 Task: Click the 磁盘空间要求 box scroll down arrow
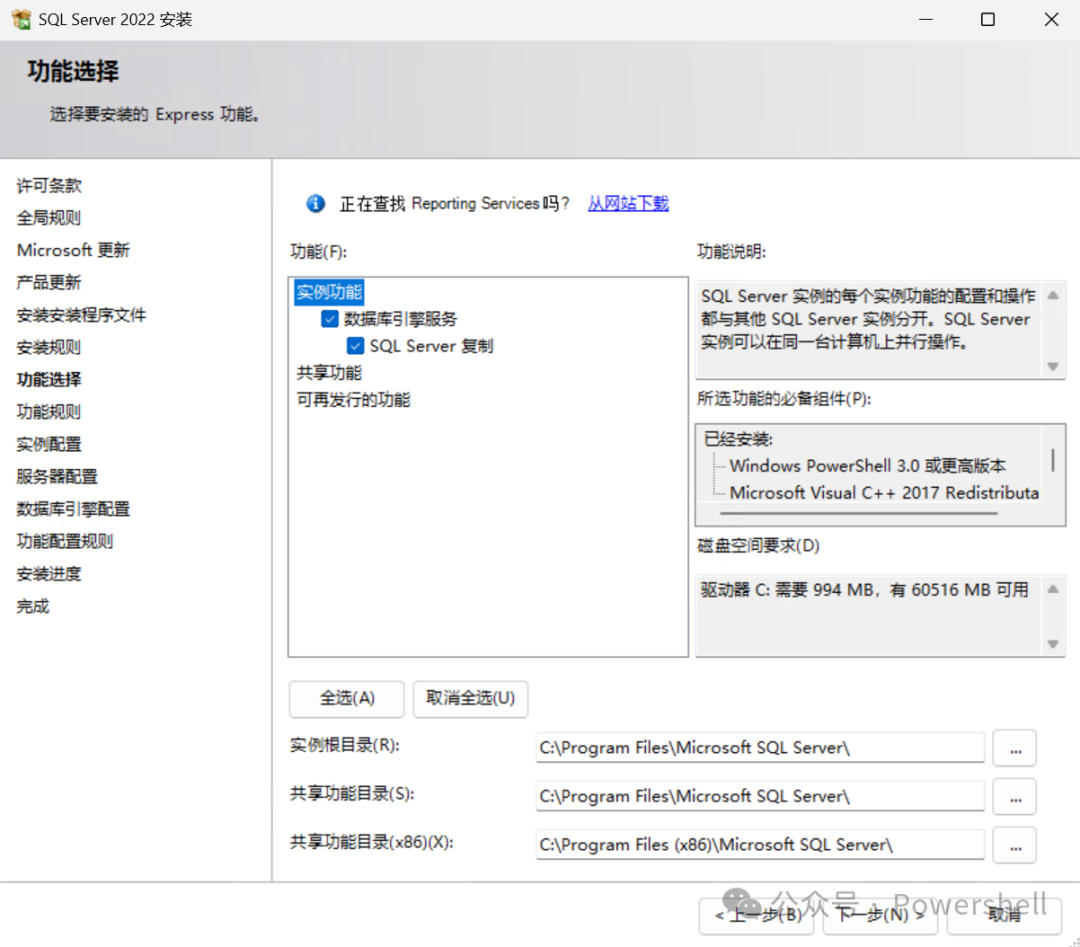pos(1053,644)
